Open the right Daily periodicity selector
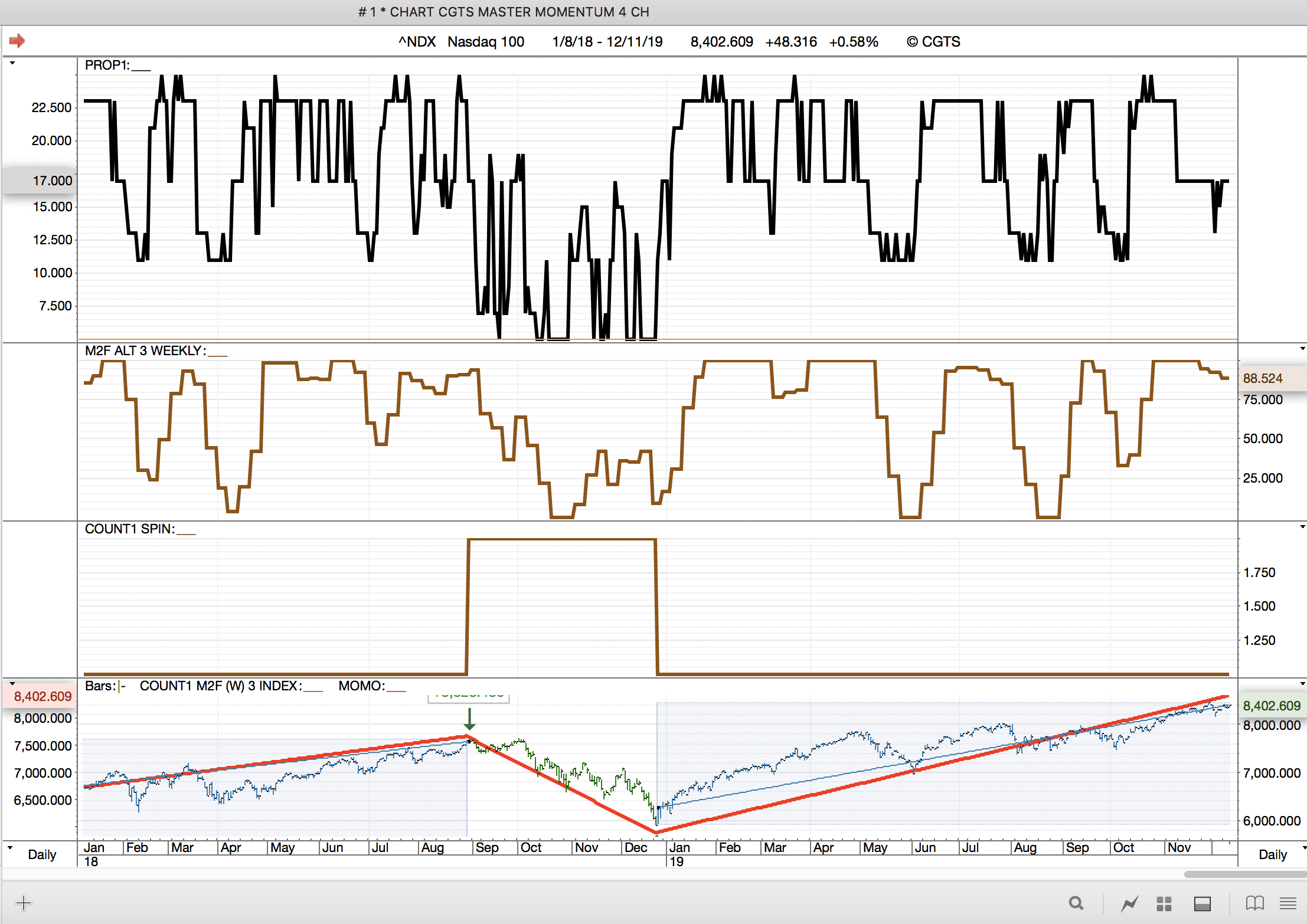1307x924 pixels. click(x=1273, y=854)
